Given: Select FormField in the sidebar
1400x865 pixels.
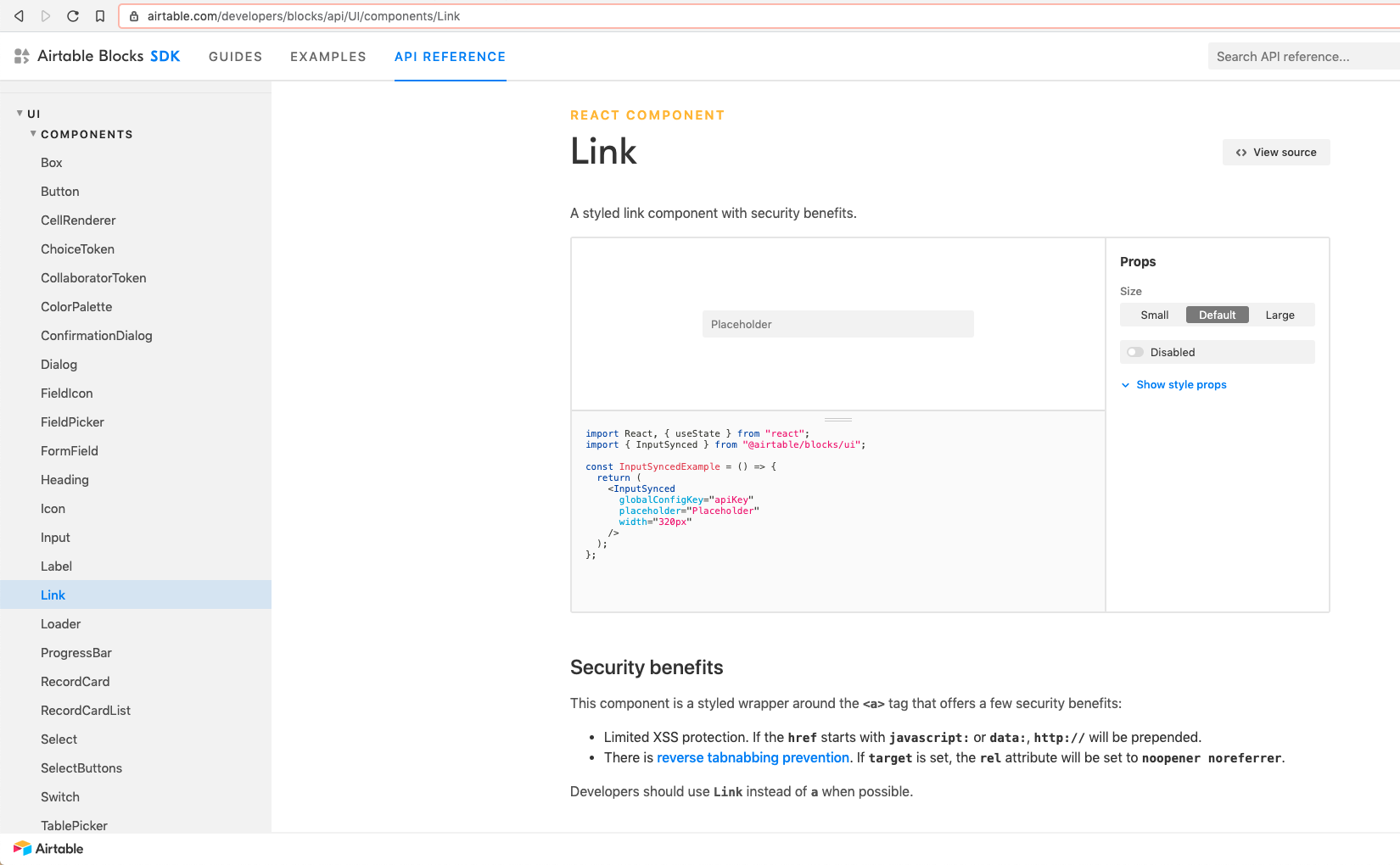Looking at the screenshot, I should click(x=70, y=451).
